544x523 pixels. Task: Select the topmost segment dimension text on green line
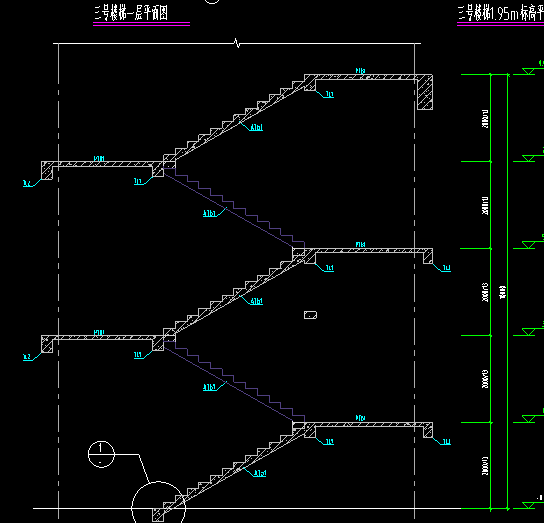point(485,119)
